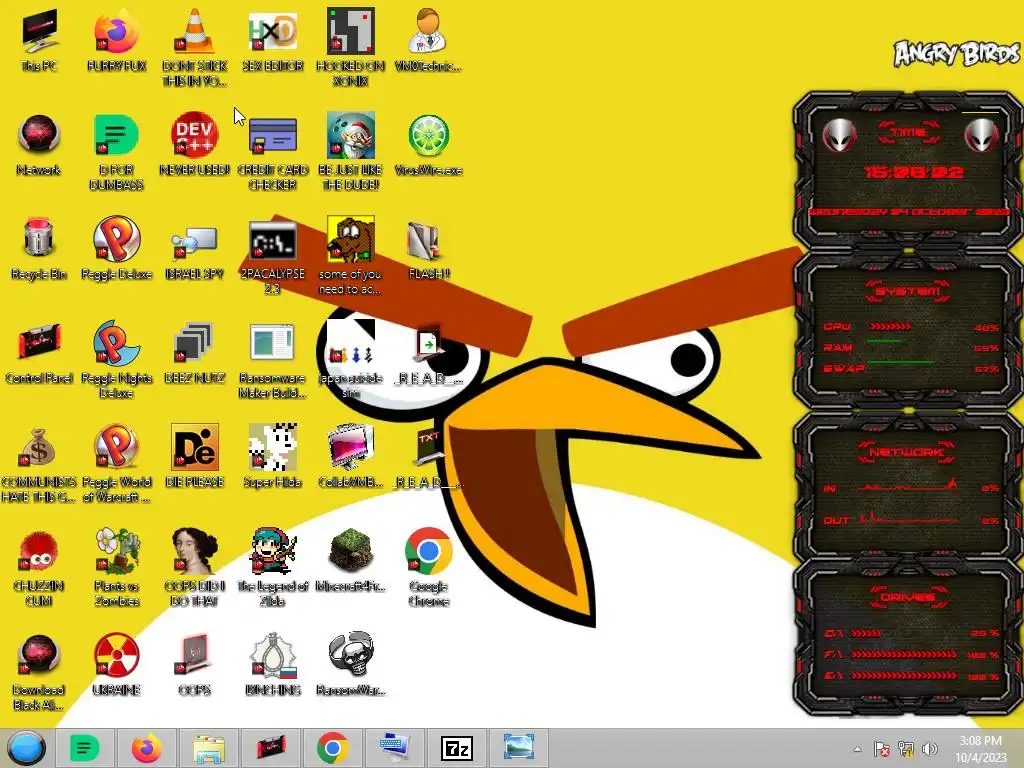Viewport: 1024px width, 768px height.
Task: Open the VMDTechnic desktop icon
Action: point(428,40)
